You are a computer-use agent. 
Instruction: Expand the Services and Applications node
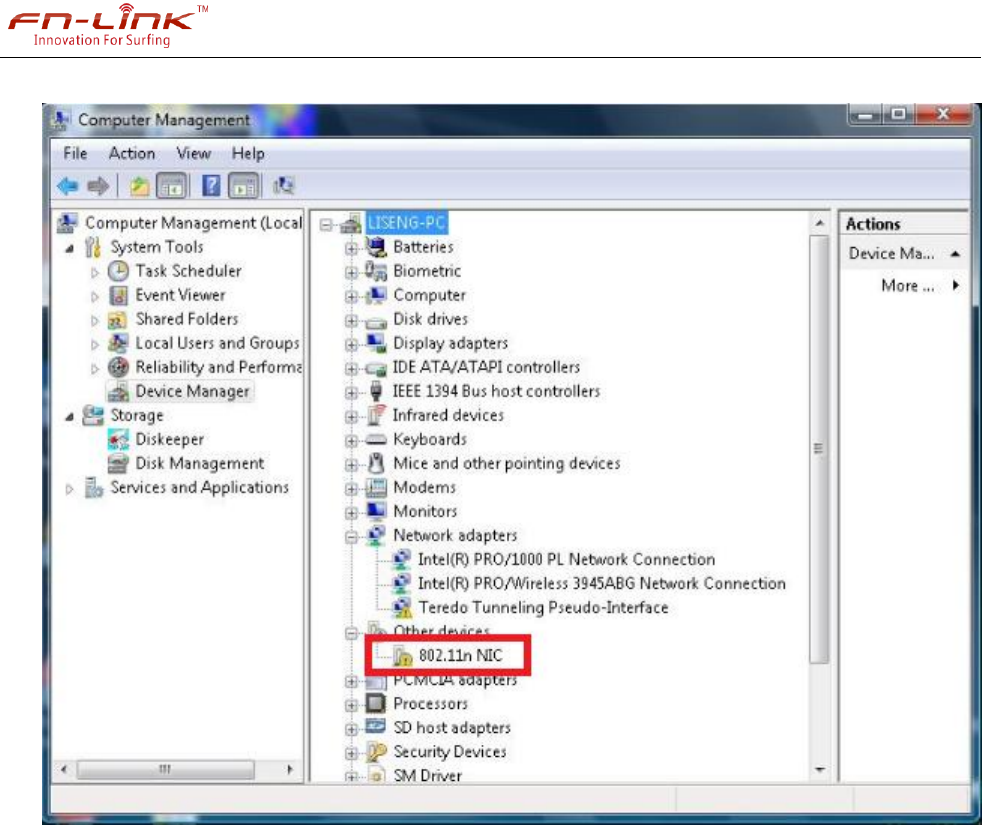[x=70, y=489]
